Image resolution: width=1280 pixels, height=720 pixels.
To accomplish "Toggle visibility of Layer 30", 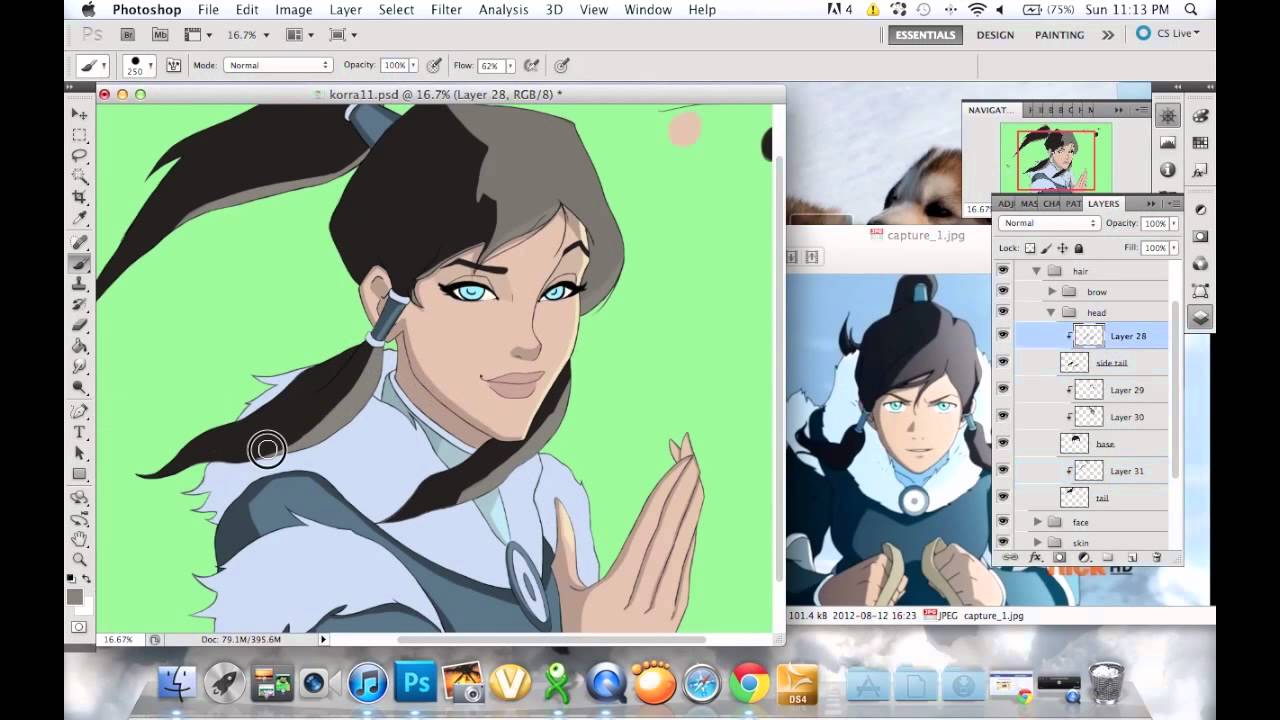I will pos(1003,417).
